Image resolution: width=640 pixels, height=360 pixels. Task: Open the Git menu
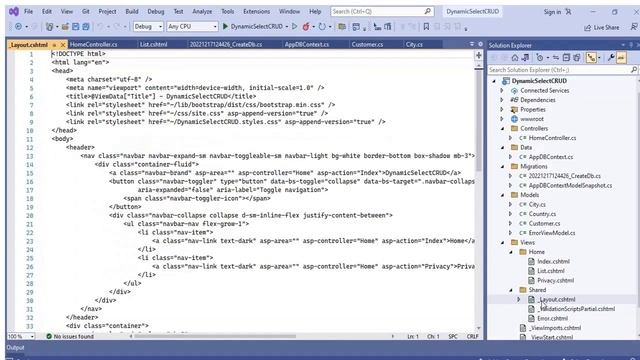pos(86,11)
